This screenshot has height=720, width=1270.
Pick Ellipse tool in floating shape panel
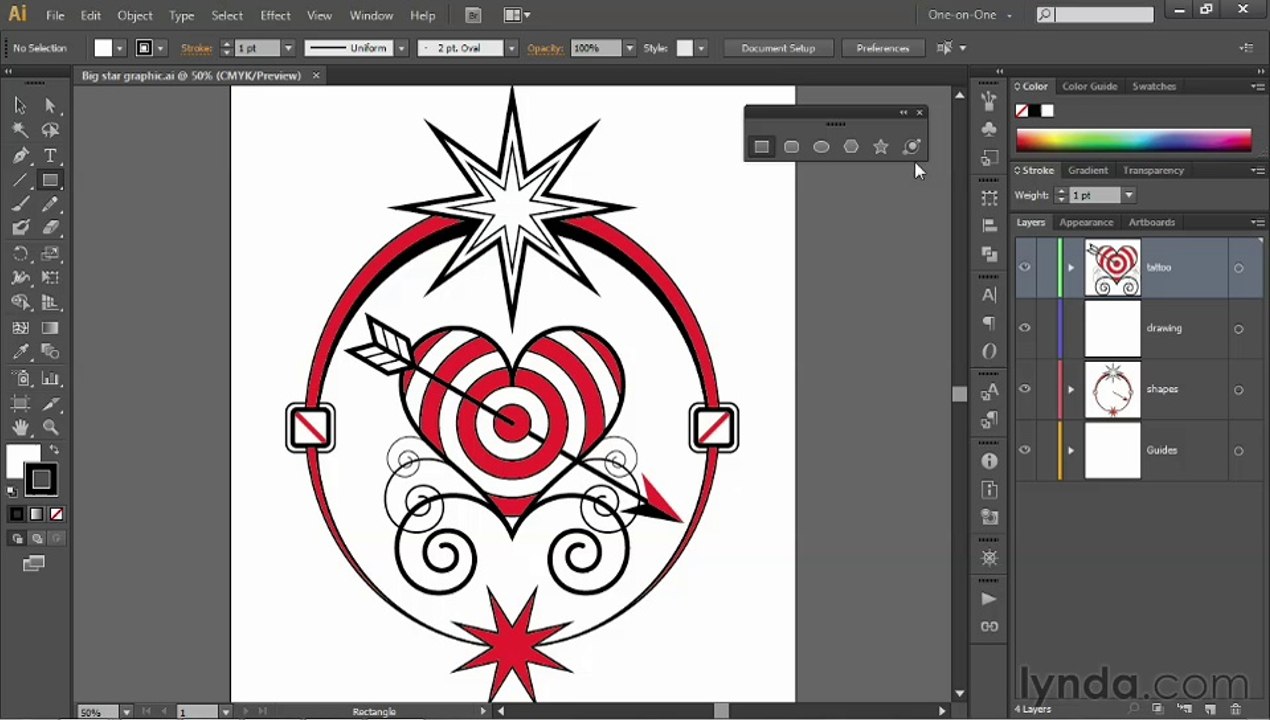click(821, 147)
